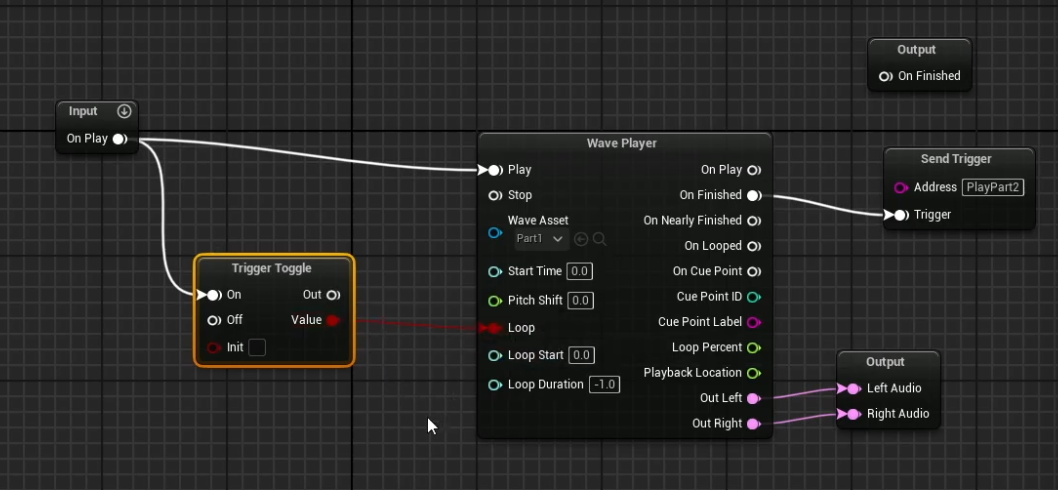
Task: Click the Start Time value field
Action: [x=580, y=271]
